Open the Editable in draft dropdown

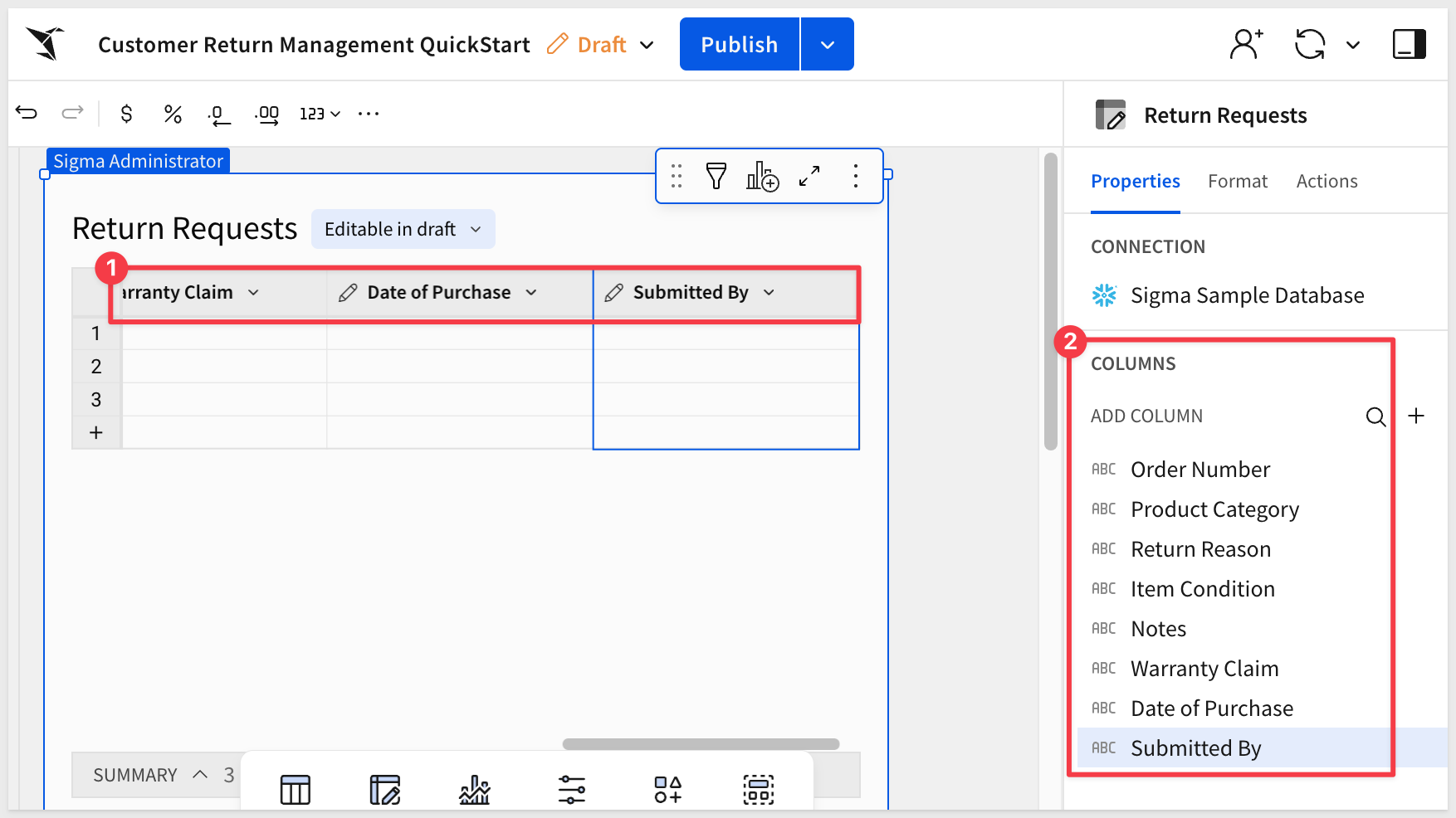(403, 229)
